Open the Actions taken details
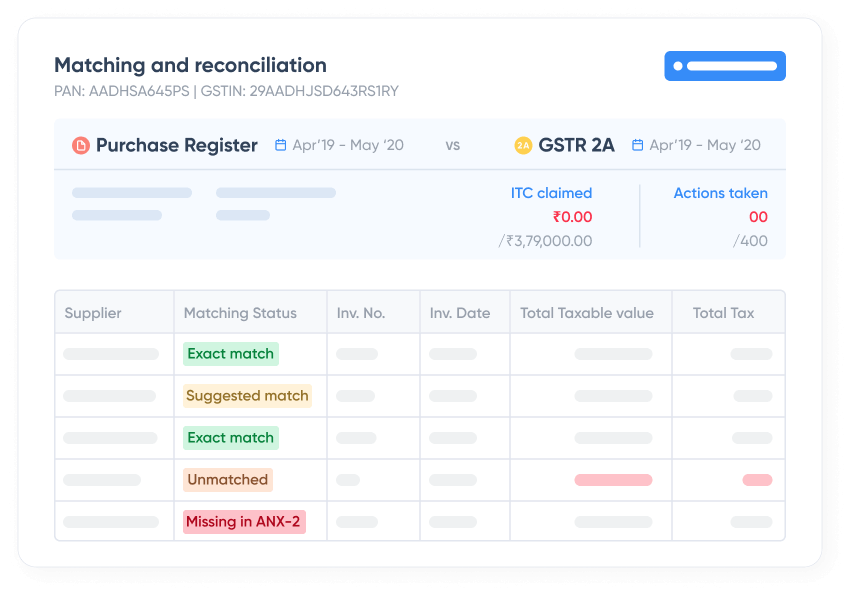851x595 pixels. click(720, 193)
